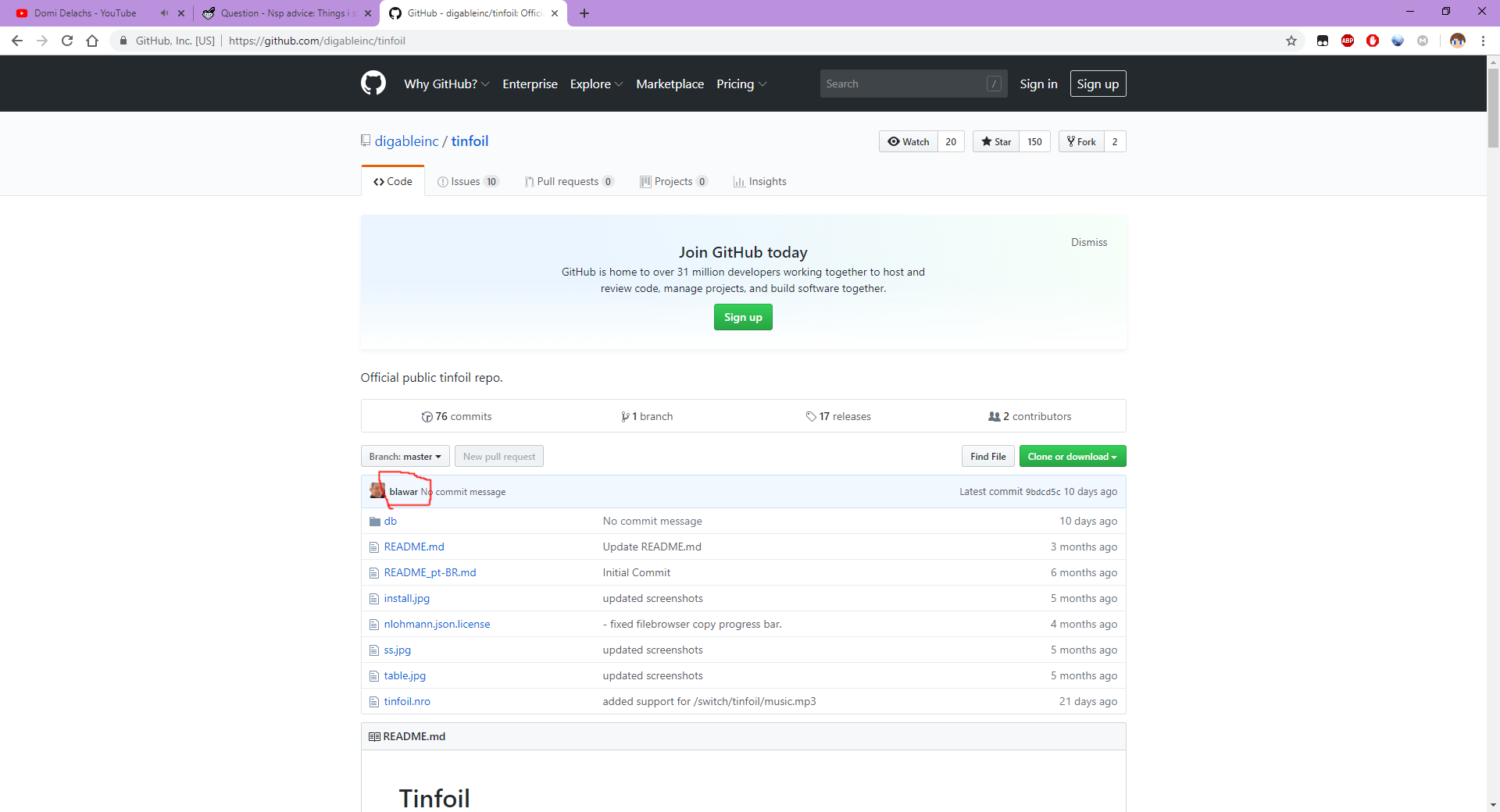Open the tinfoil.nro file

click(x=407, y=701)
